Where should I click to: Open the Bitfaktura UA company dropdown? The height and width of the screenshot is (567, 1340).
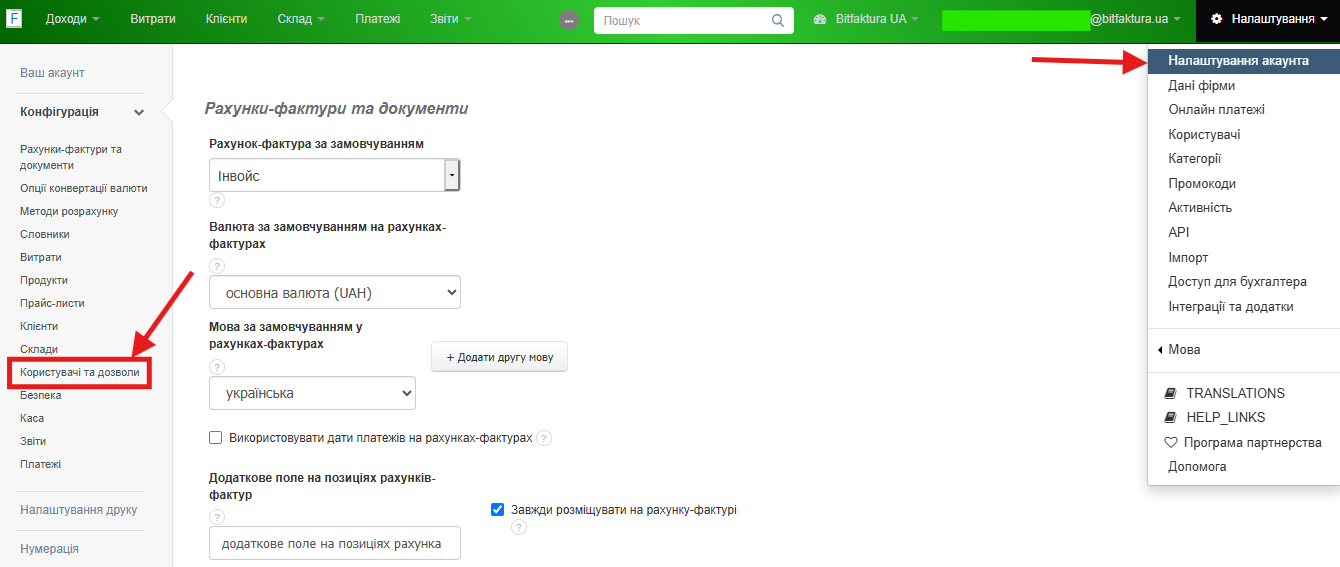pyautogui.click(x=866, y=19)
